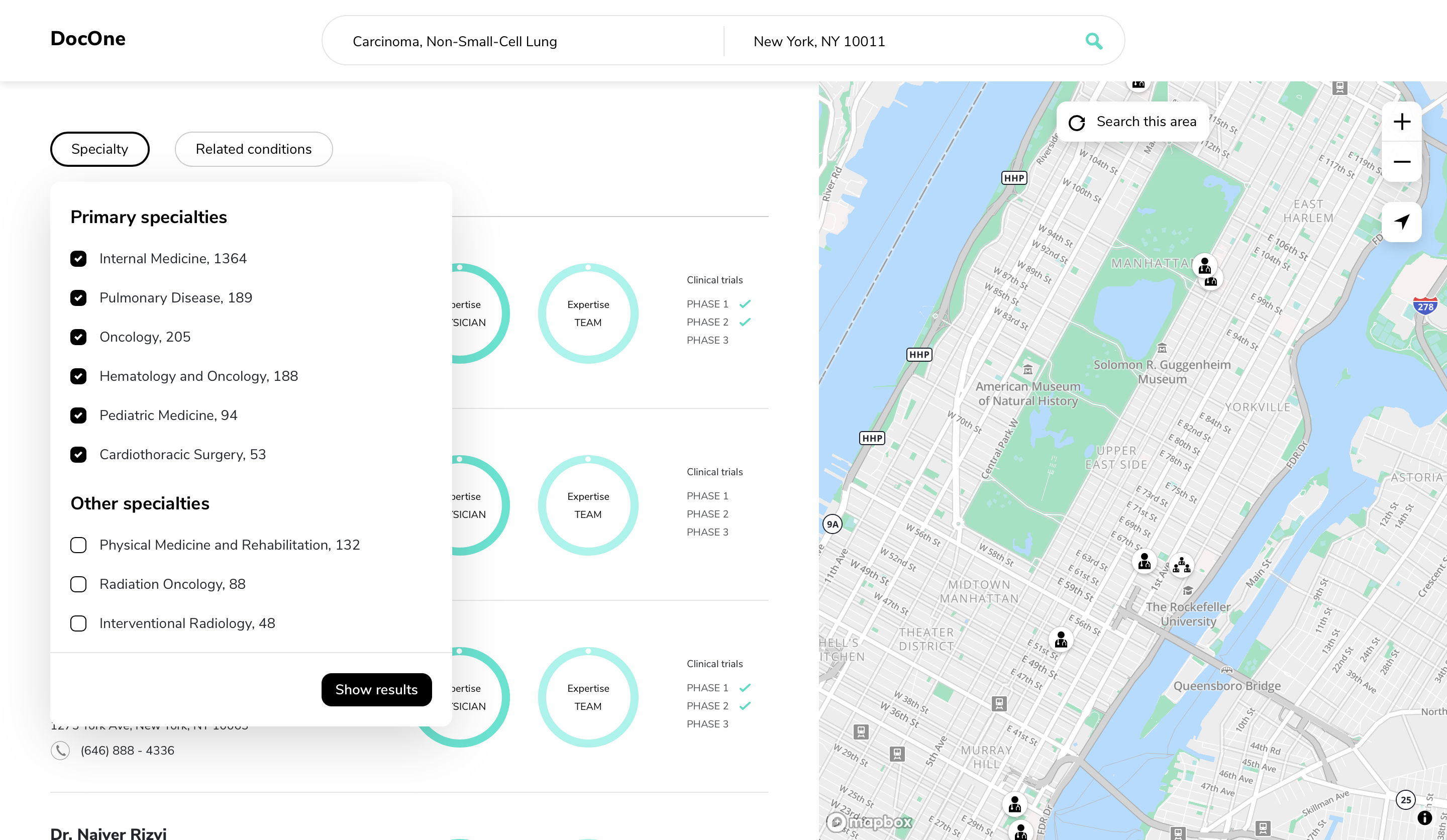Click the map geolocate arrow icon
This screenshot has width=1447, height=840.
(1402, 222)
